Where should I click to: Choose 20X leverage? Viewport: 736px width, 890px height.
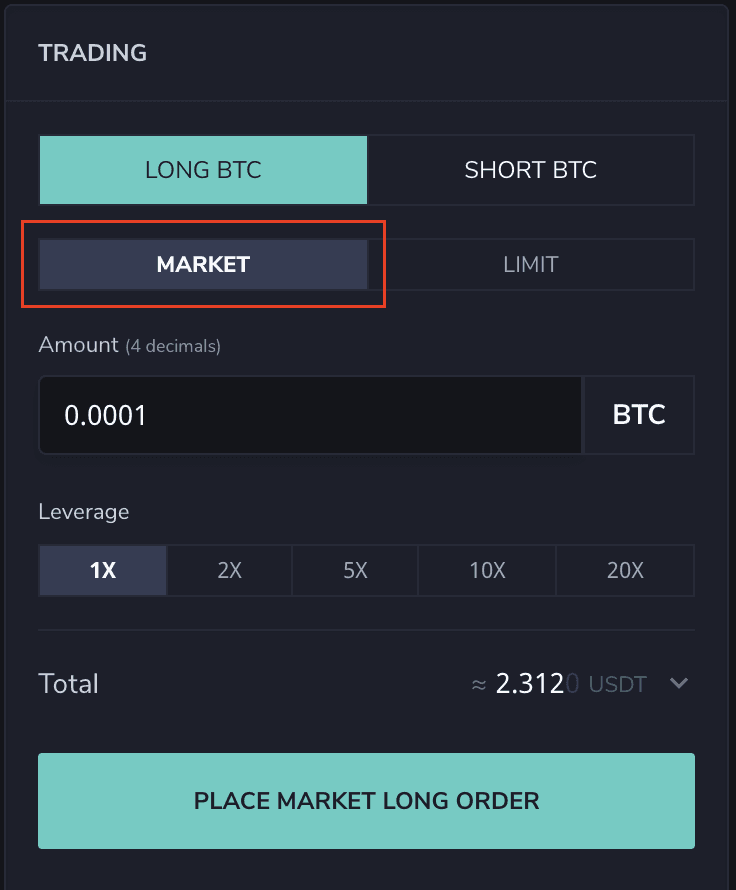pyautogui.click(x=625, y=571)
